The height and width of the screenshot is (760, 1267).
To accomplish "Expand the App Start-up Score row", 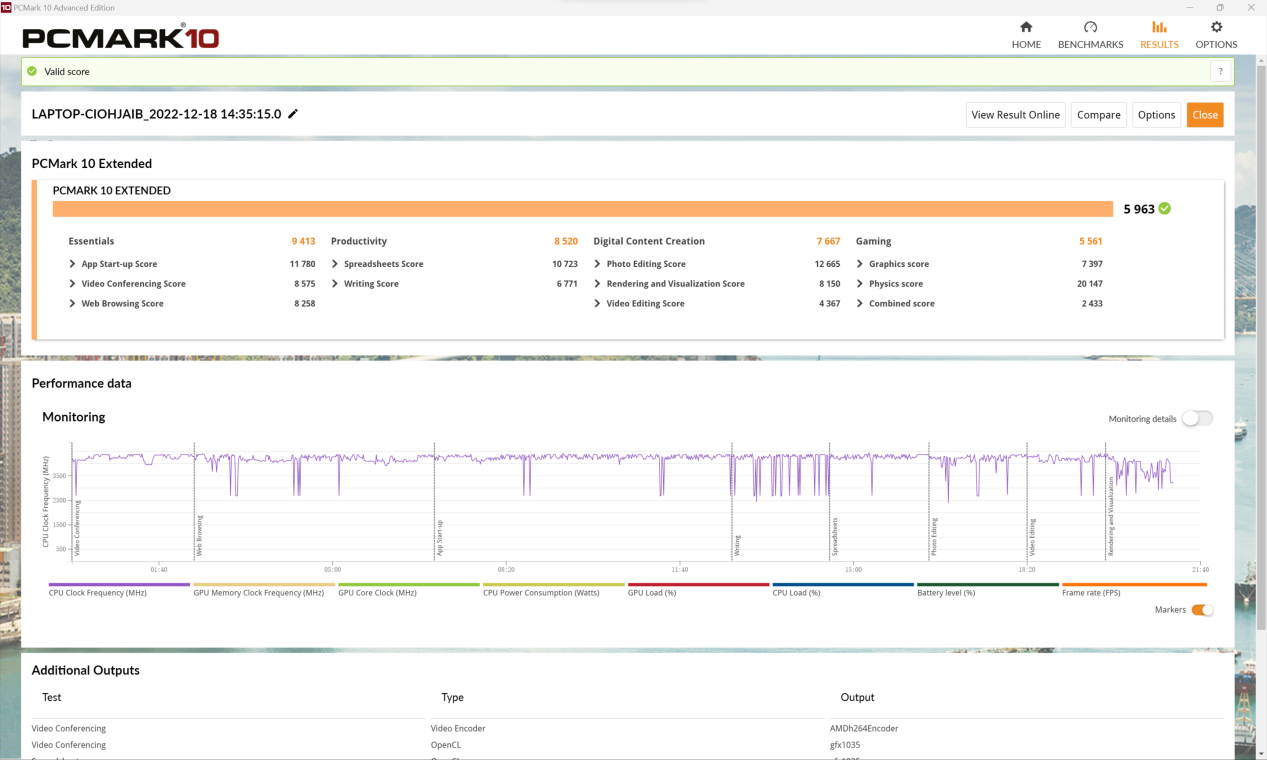I will pyautogui.click(x=73, y=264).
